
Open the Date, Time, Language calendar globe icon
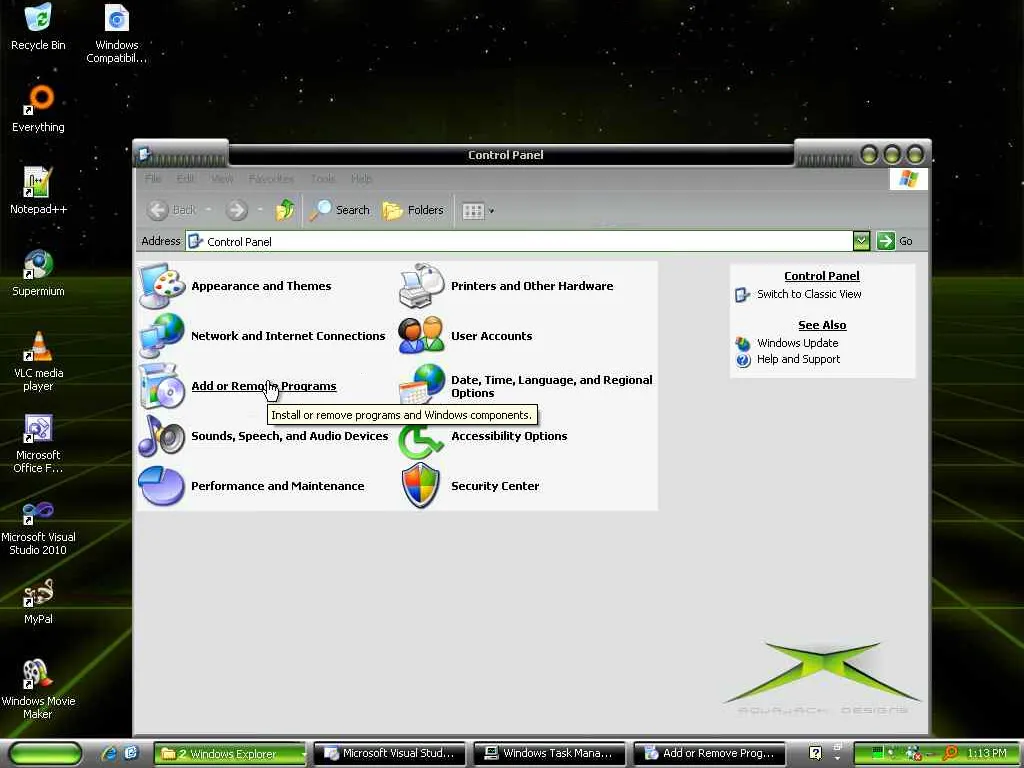421,385
